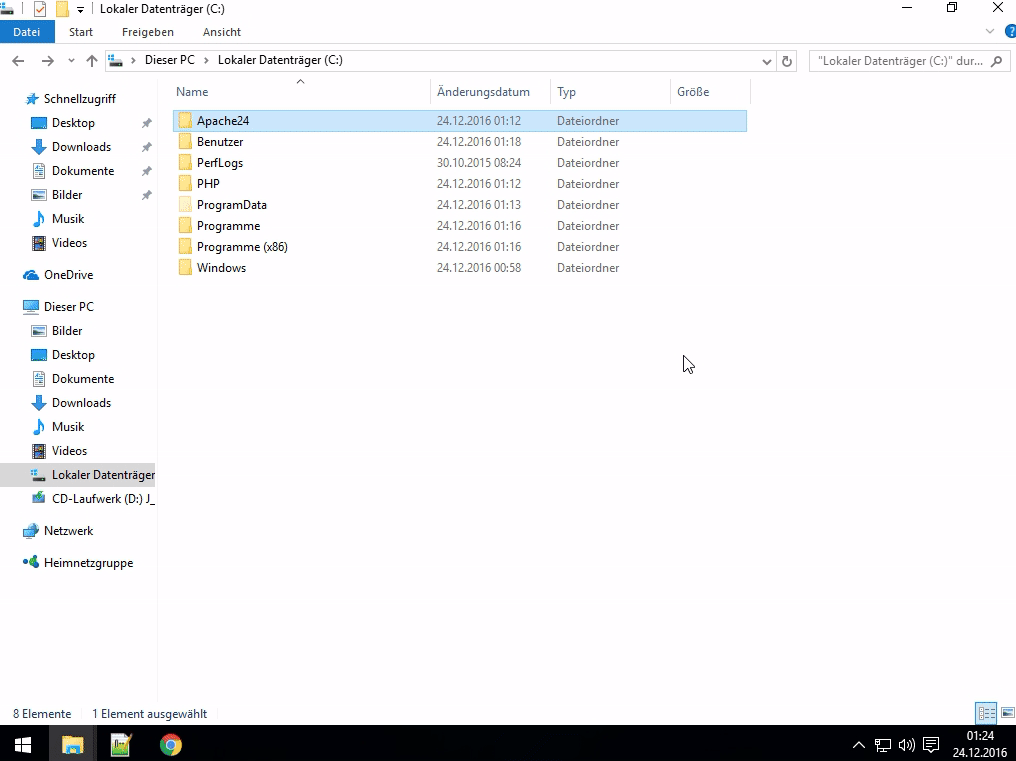The image size is (1016, 761).
Task: Open OneDrive in the navigation pane
Action: coord(68,275)
